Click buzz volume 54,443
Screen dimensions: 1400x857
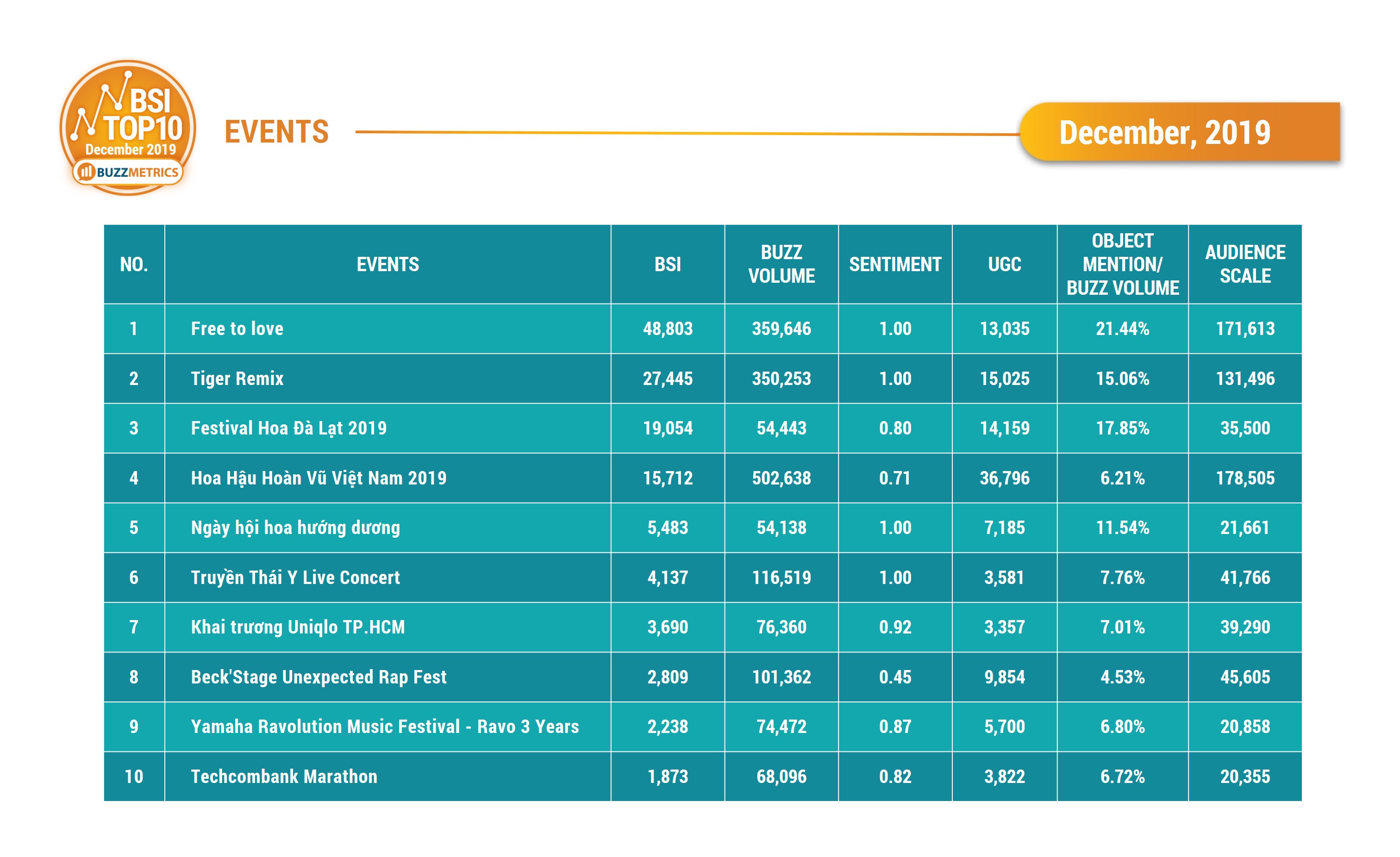[x=781, y=428]
